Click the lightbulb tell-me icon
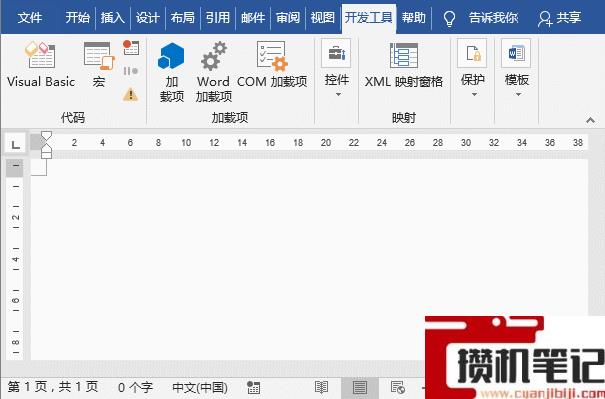 [449, 18]
